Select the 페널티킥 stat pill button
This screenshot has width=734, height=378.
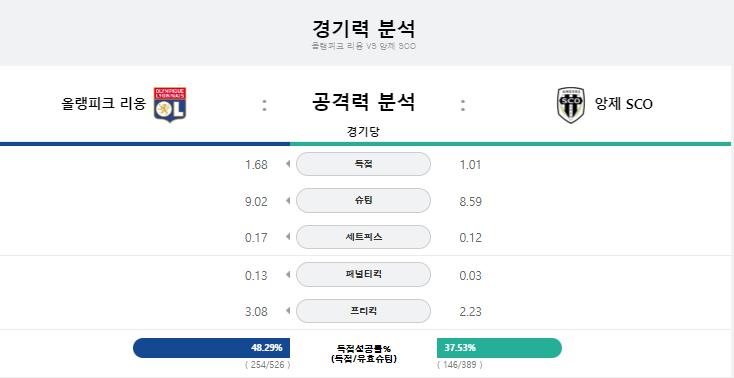tap(363, 274)
